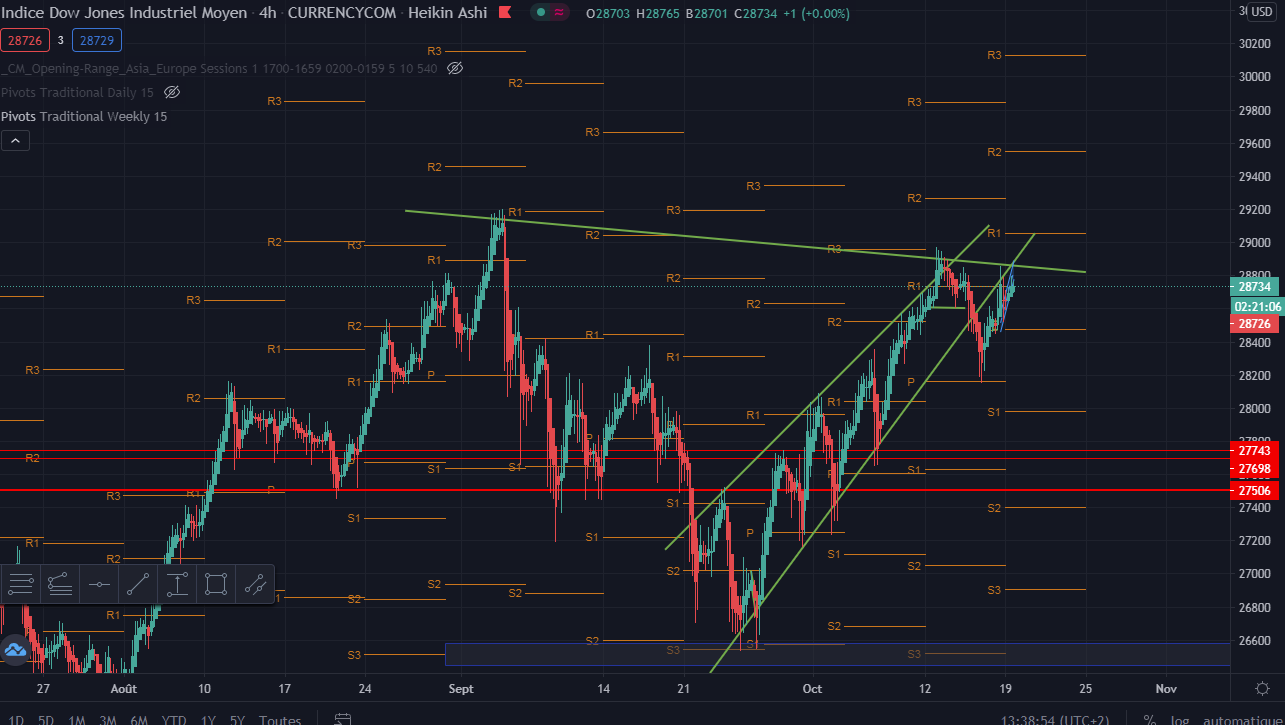Click the current price label 28734 on axis

coord(1253,287)
